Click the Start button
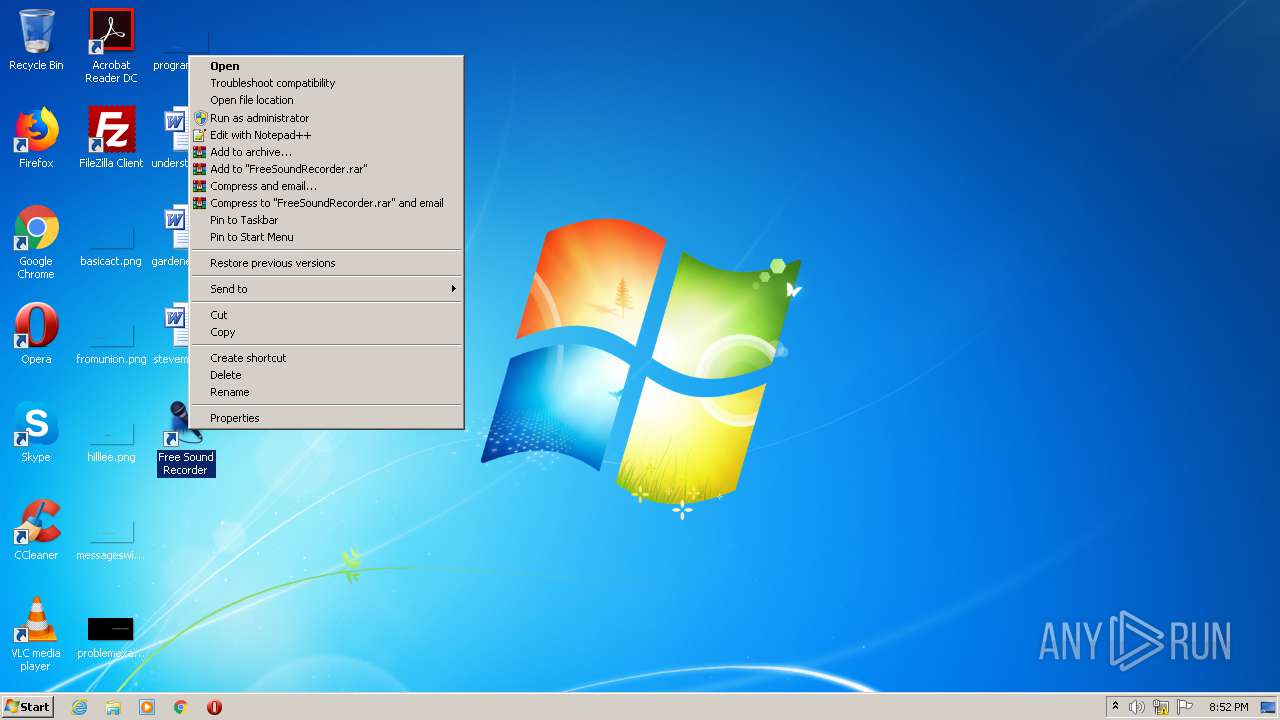The height and width of the screenshot is (720, 1280). (x=27, y=707)
